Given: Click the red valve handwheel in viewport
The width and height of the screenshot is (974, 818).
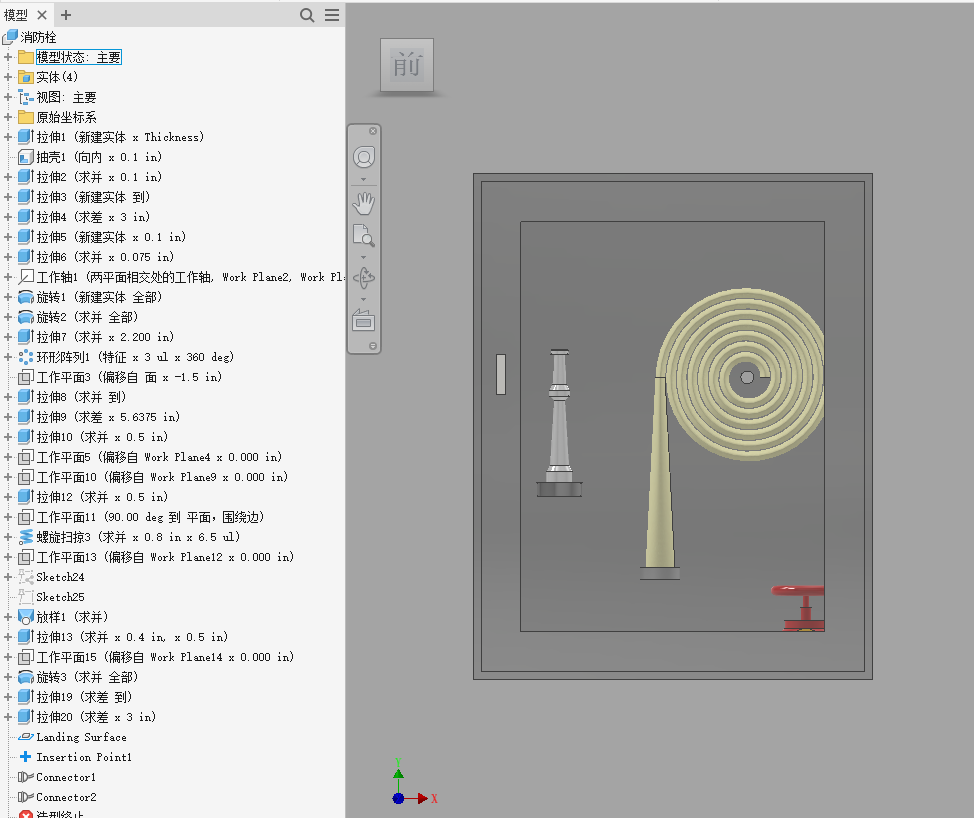Looking at the screenshot, I should [799, 590].
